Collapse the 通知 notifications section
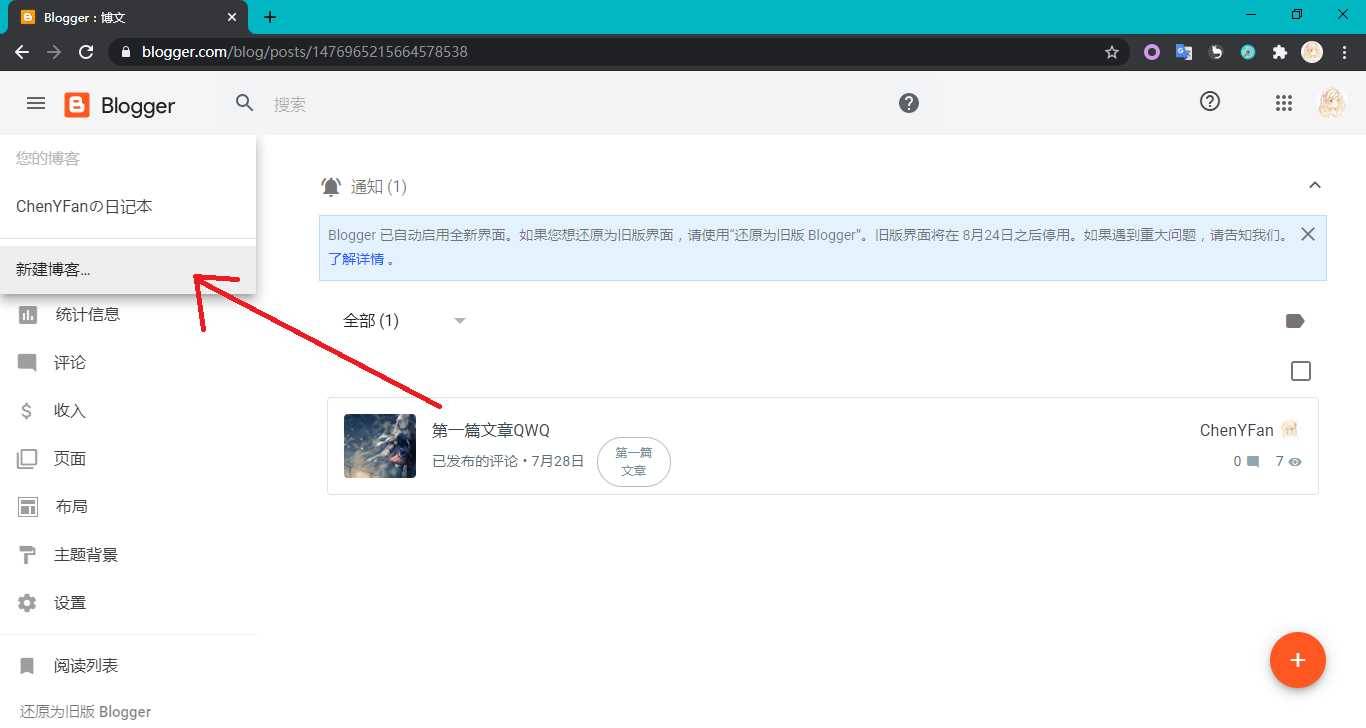 click(x=1315, y=185)
